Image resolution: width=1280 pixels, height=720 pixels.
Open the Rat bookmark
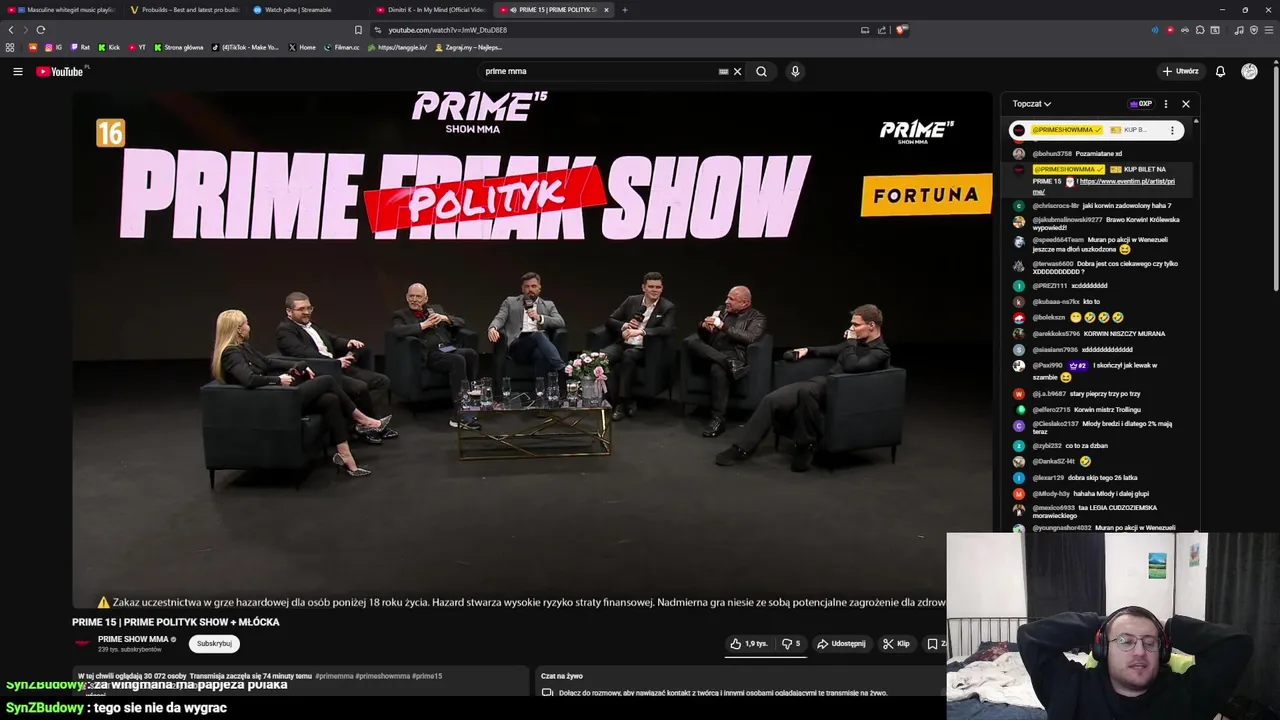80,47
